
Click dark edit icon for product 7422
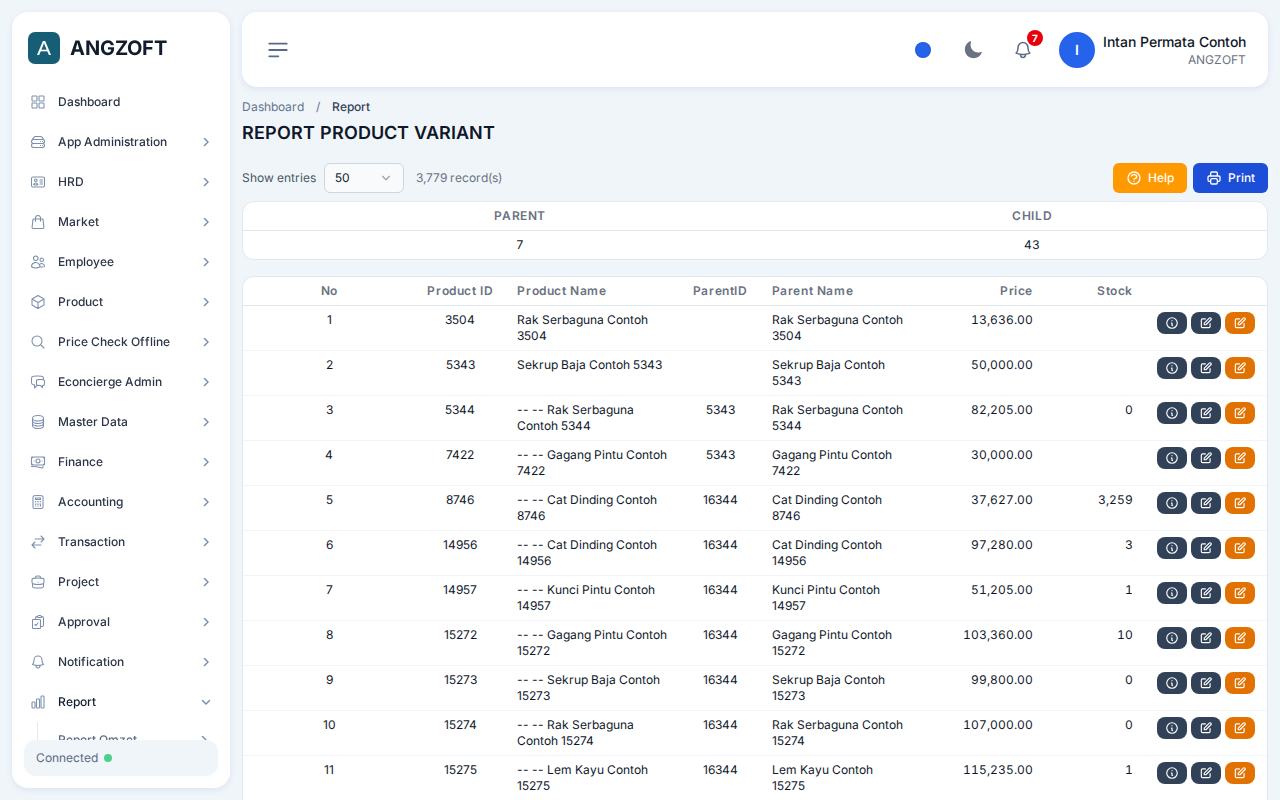pos(1206,458)
